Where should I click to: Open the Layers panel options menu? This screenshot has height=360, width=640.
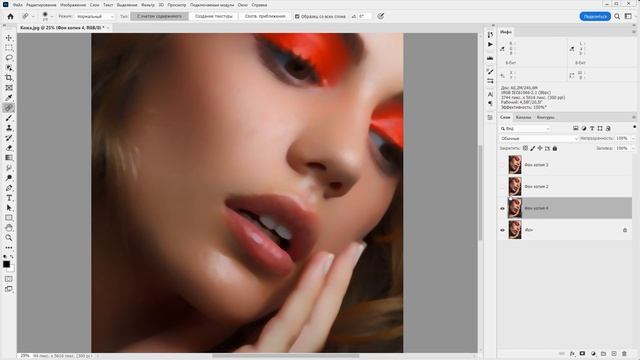634,118
